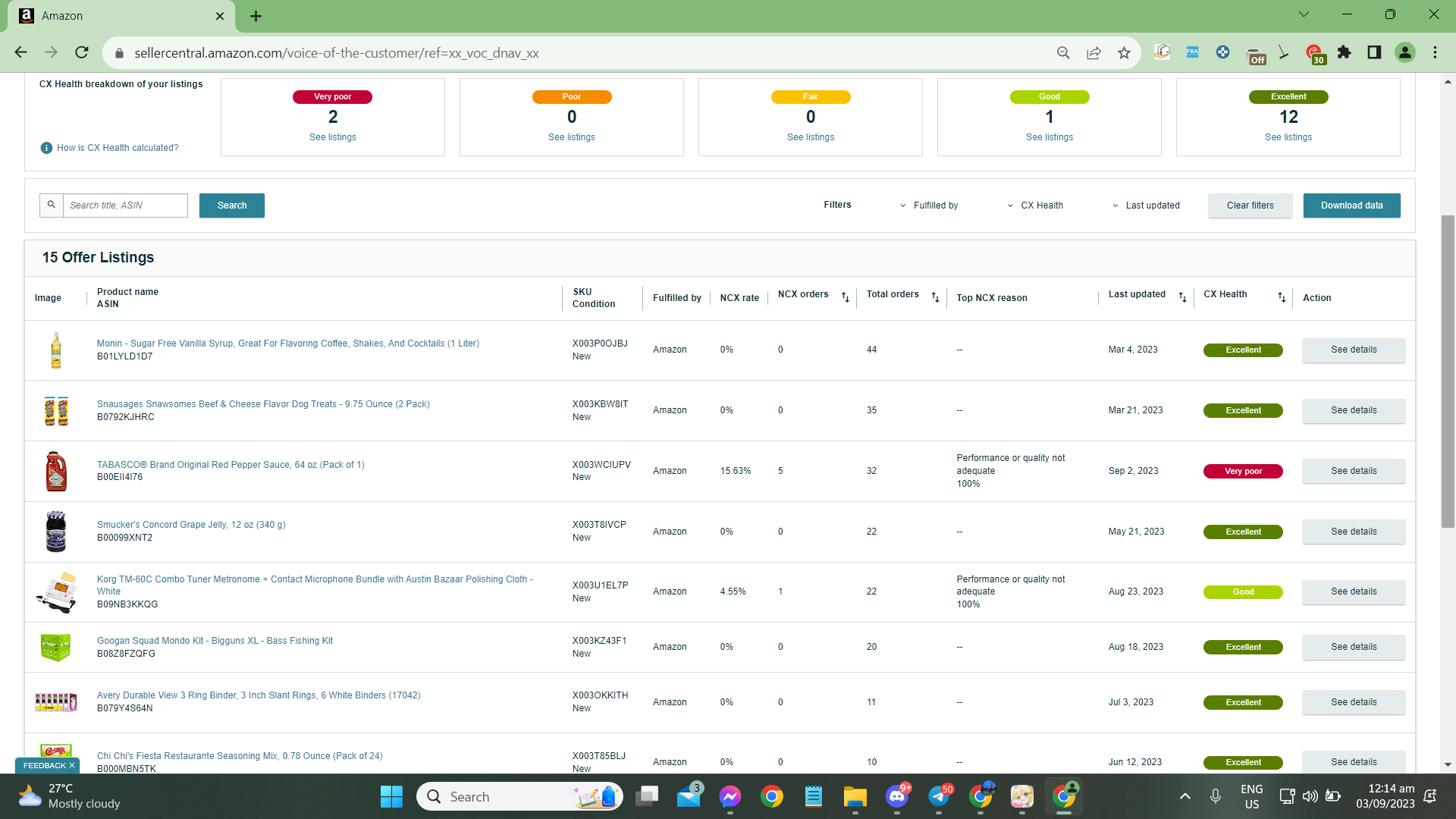The width and height of the screenshot is (1456, 819).
Task: Open Telegram from the taskbar
Action: coord(939,796)
